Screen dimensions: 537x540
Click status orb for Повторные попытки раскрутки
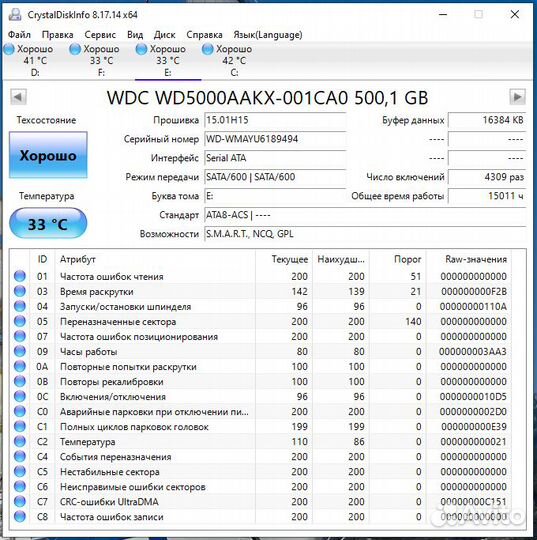pyautogui.click(x=20, y=366)
